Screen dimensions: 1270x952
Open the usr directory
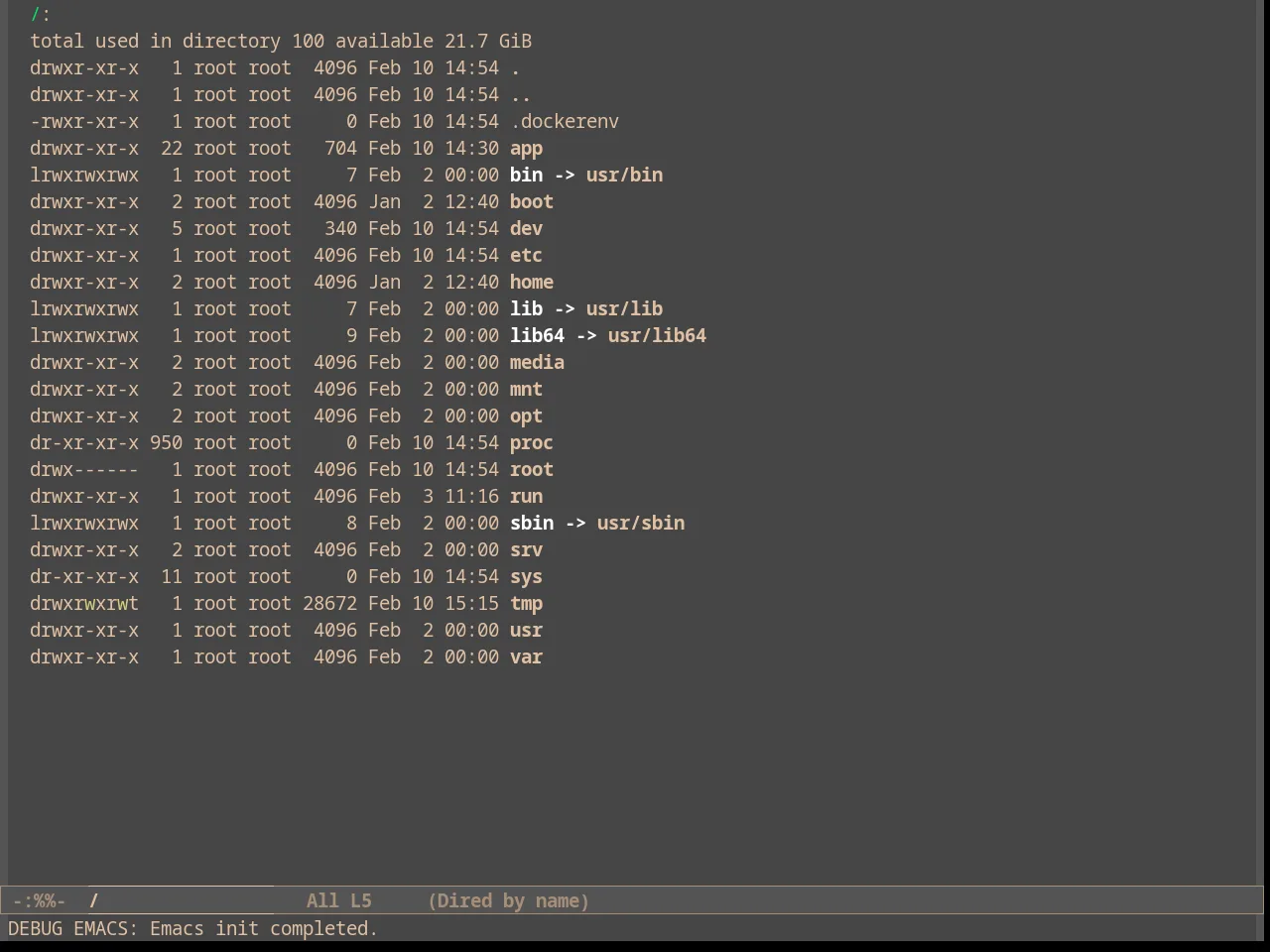[x=526, y=631]
